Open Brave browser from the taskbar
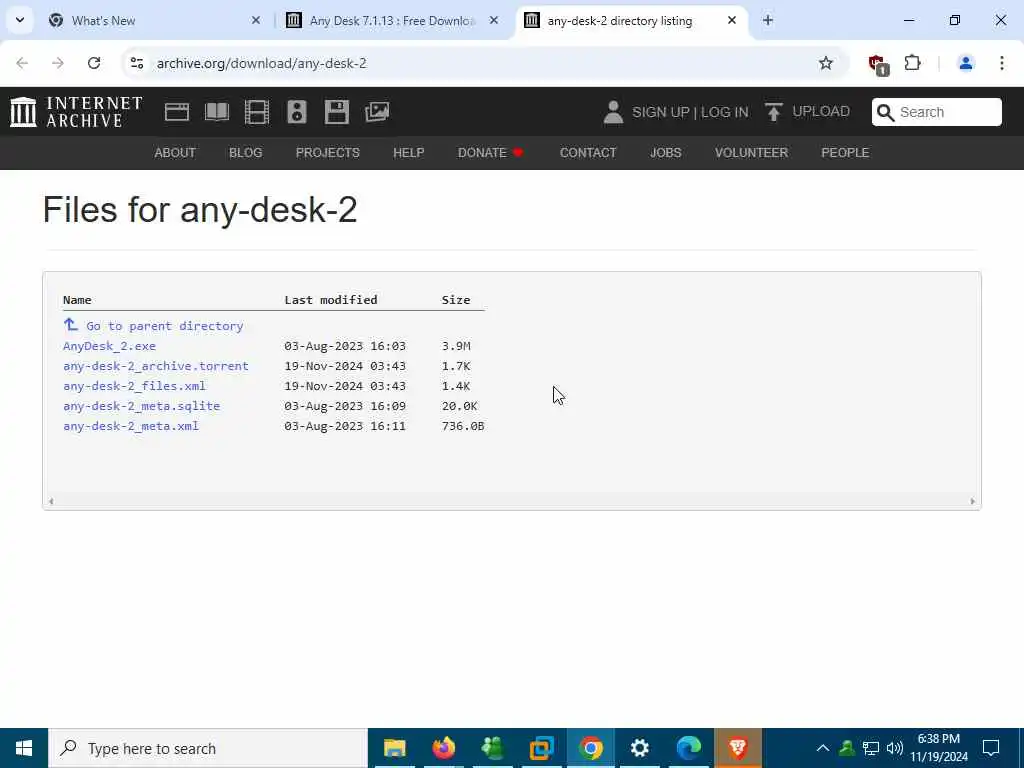Image resolution: width=1024 pixels, height=768 pixels. pos(738,748)
